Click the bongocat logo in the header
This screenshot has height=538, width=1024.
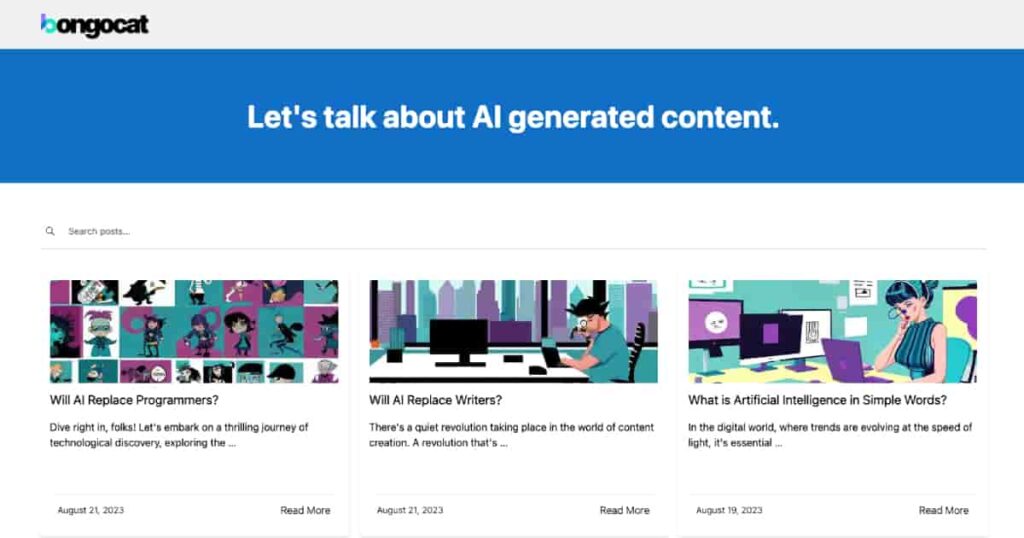coord(94,24)
